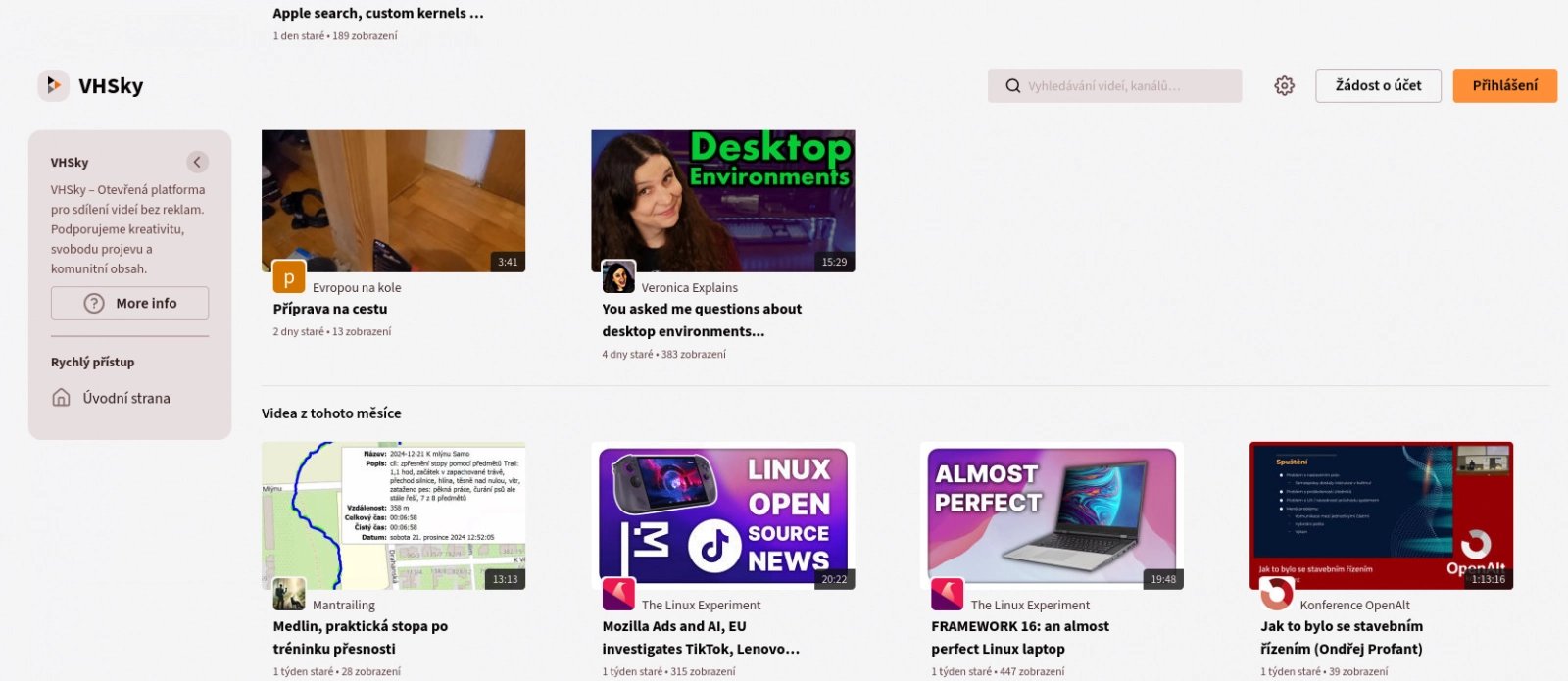Open Veronica Explains channel avatar
Image resolution: width=1568 pixels, height=681 pixels.
(618, 277)
